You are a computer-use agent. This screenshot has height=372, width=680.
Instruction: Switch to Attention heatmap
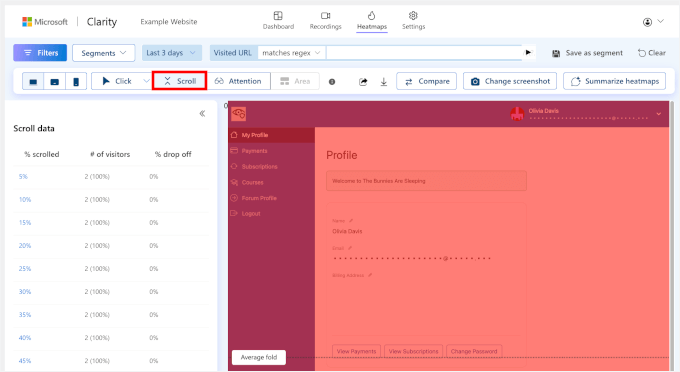pos(238,81)
